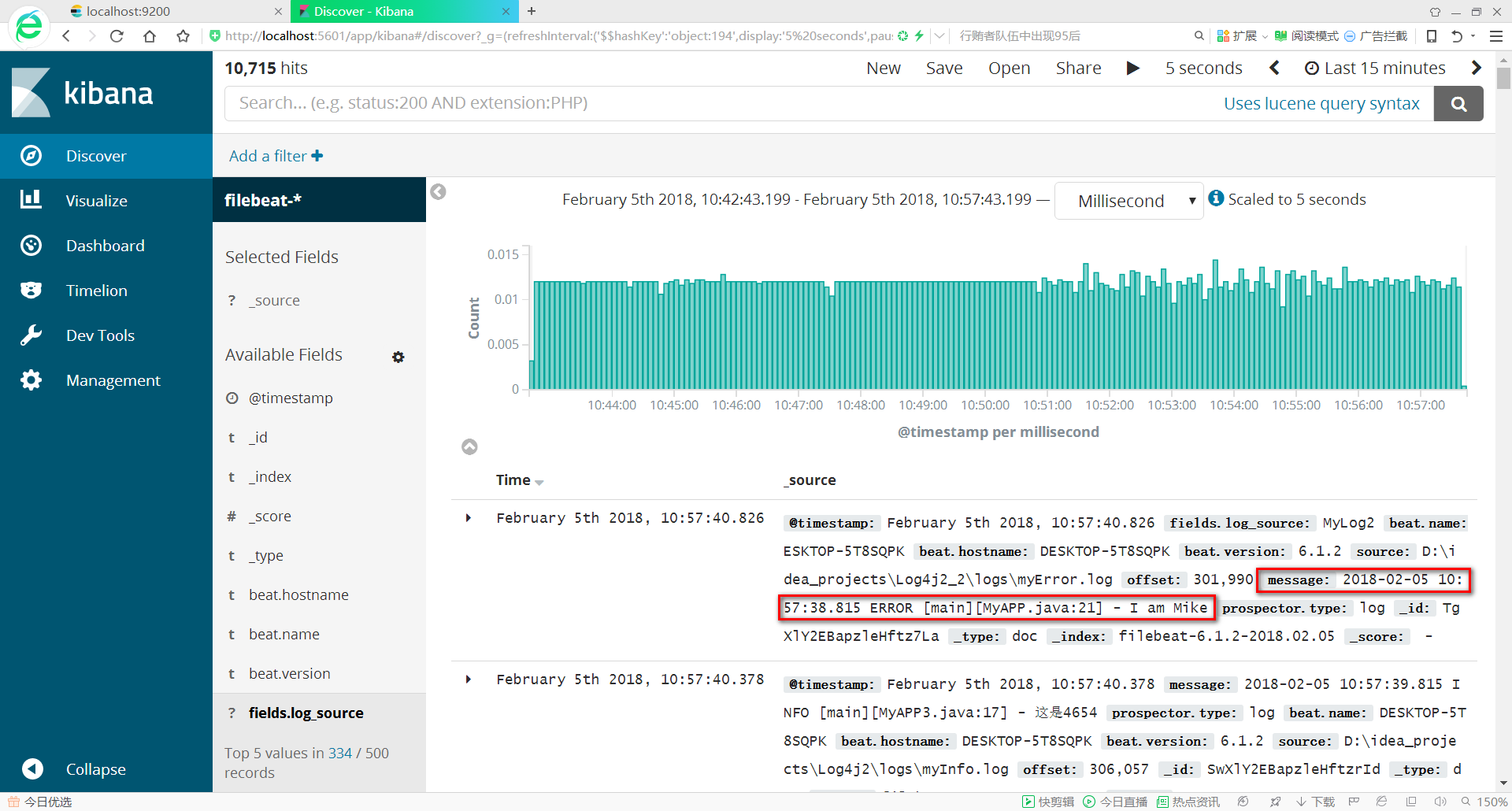The image size is (1512, 811).
Task: Go to the browser home page
Action: click(x=150, y=35)
